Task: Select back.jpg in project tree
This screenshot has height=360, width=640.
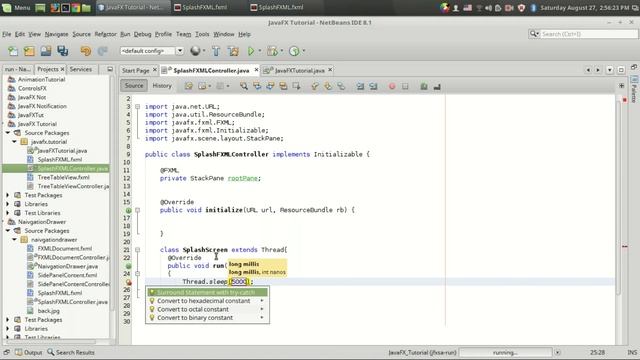Action: click(x=48, y=311)
